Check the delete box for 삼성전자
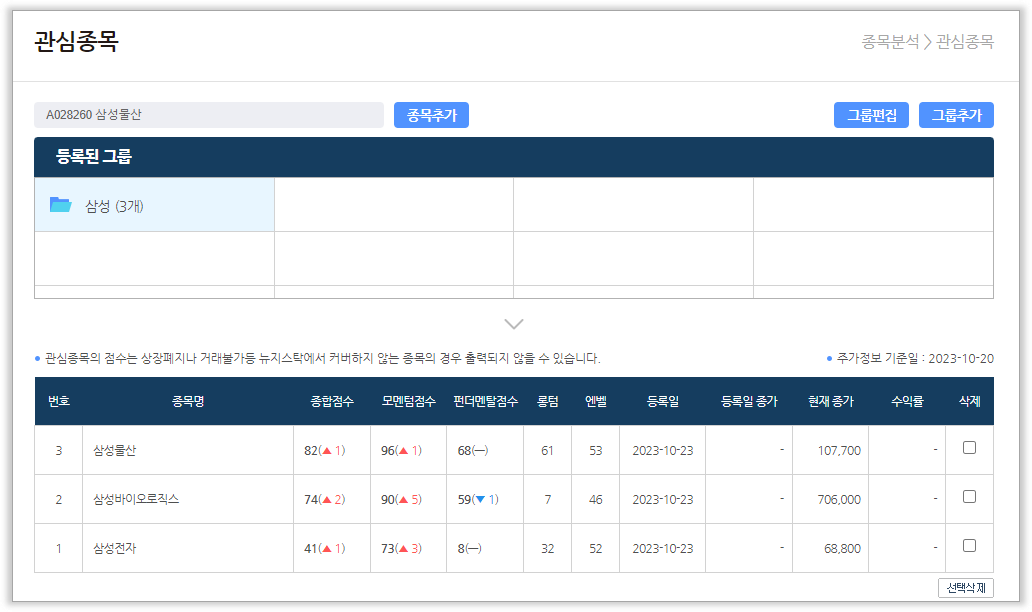This screenshot has width=1032, height=612. click(969, 546)
